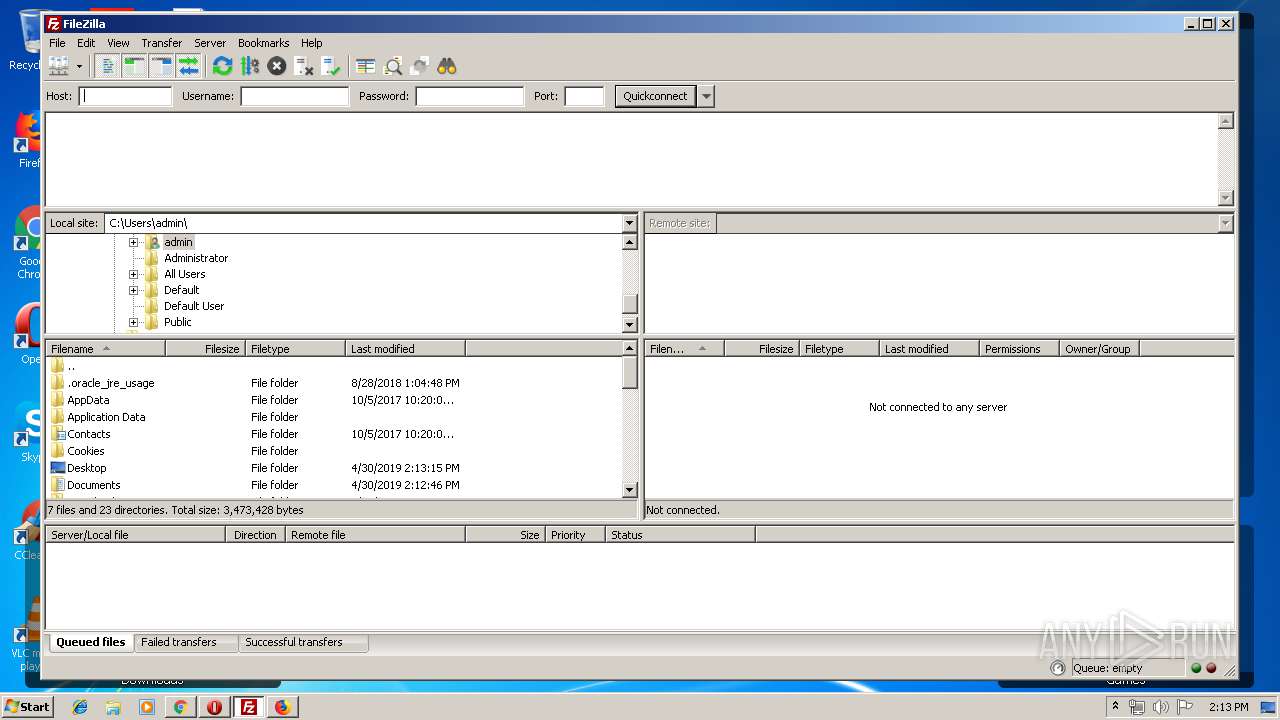Screen dimensions: 1280x720
Task: Open Google Chrome from the taskbar
Action: pos(180,707)
